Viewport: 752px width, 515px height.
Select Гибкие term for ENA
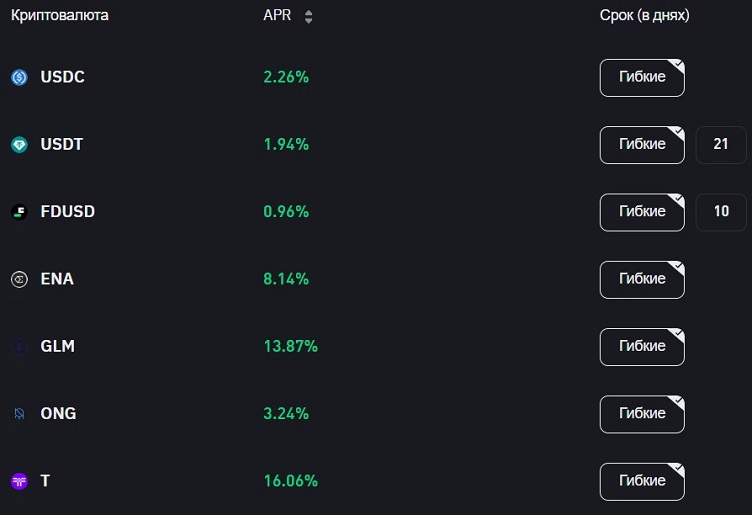pyautogui.click(x=642, y=280)
